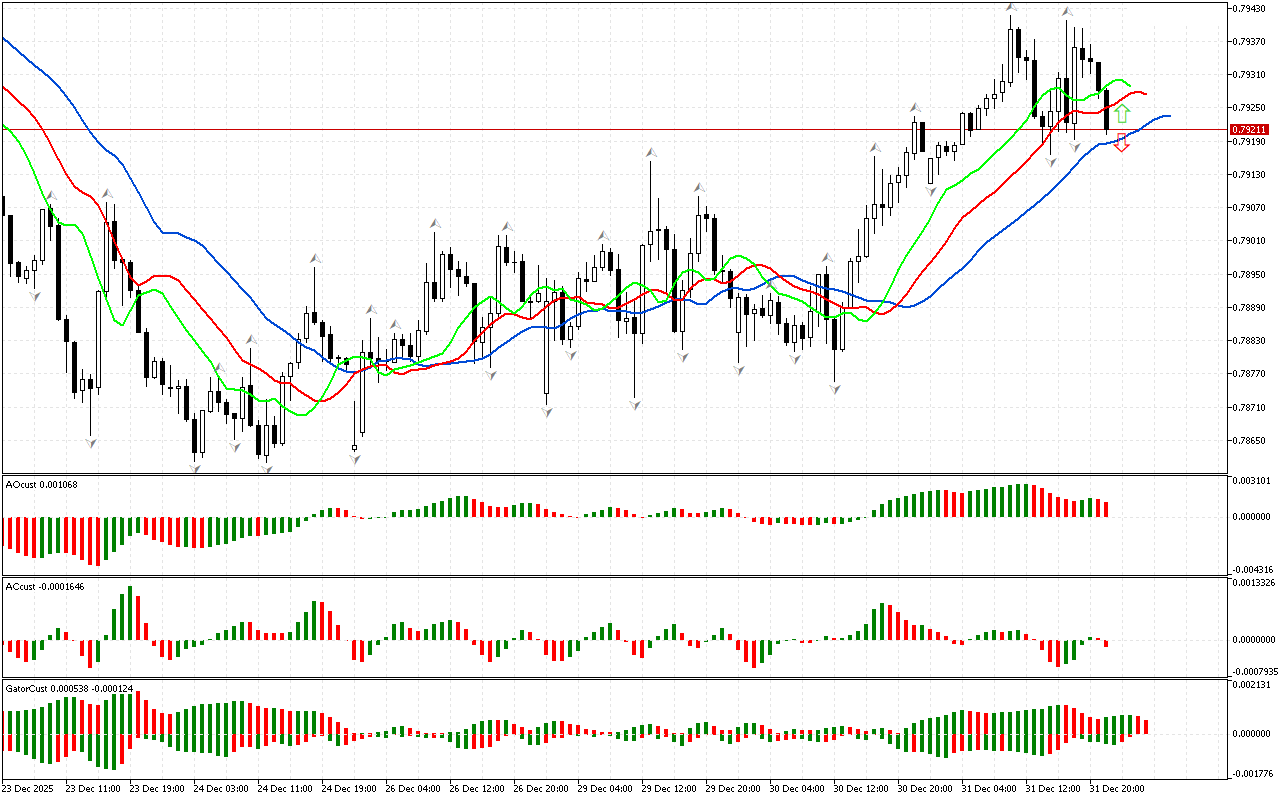The width and height of the screenshot is (1280, 800).
Task: Click the red 0.79211 current price tag
Action: [1250, 129]
